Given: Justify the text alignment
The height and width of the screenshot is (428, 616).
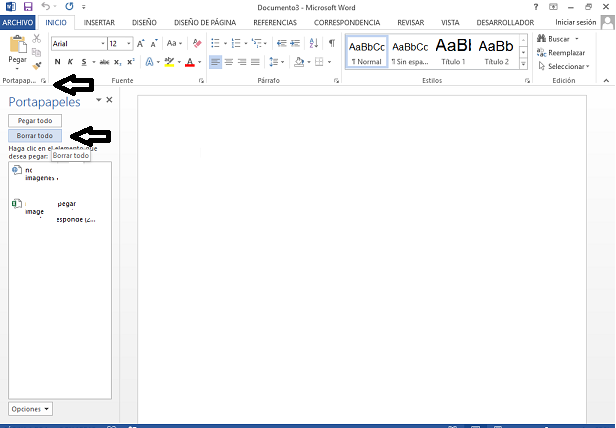Looking at the screenshot, I should pos(255,62).
